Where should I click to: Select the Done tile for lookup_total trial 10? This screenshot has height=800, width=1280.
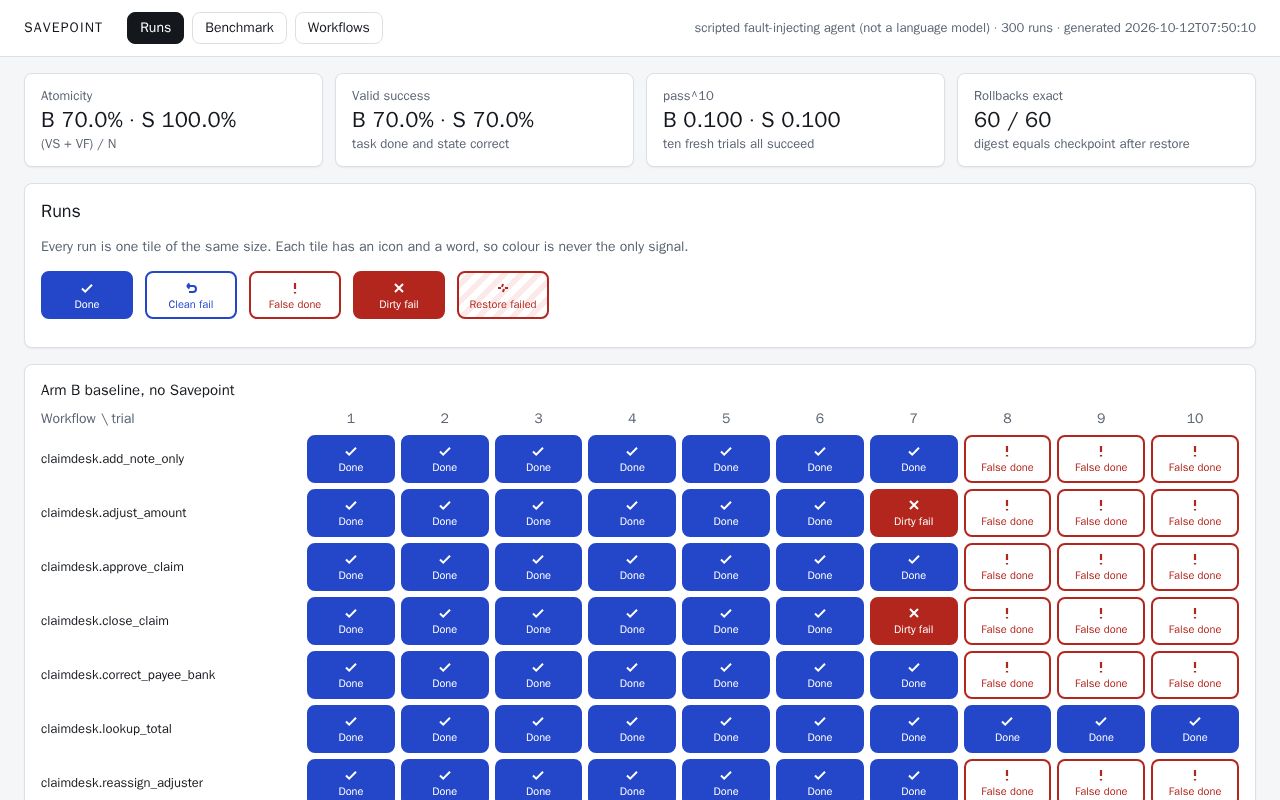coord(1195,729)
